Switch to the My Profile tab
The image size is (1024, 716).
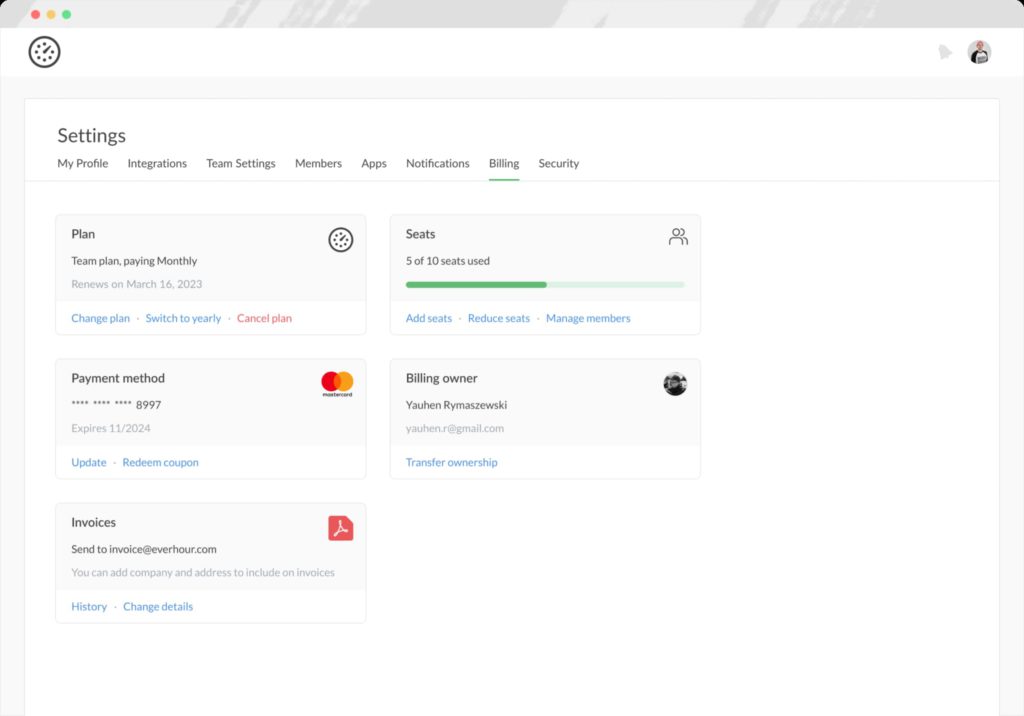82,163
